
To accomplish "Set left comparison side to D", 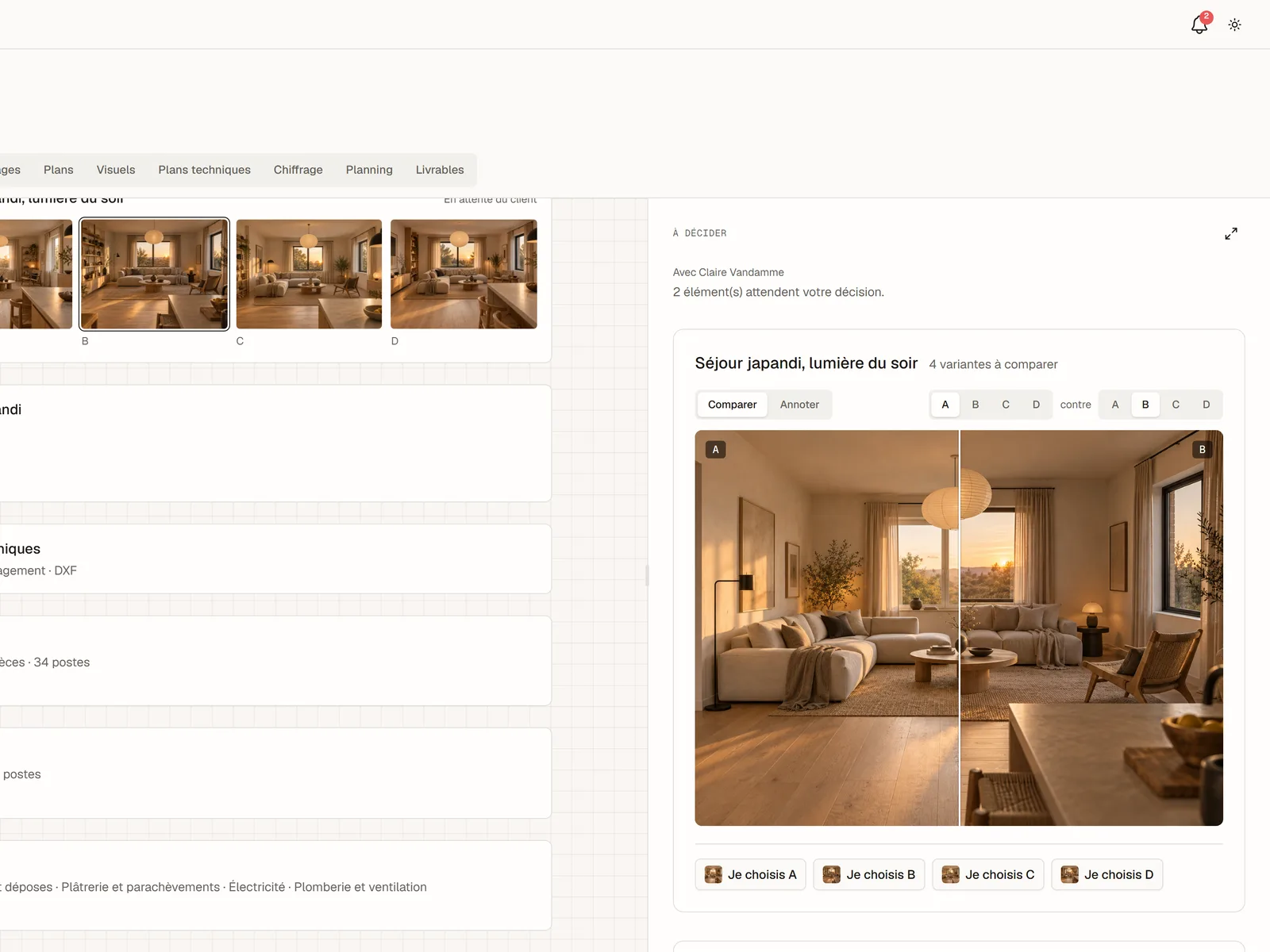I will click(1036, 405).
